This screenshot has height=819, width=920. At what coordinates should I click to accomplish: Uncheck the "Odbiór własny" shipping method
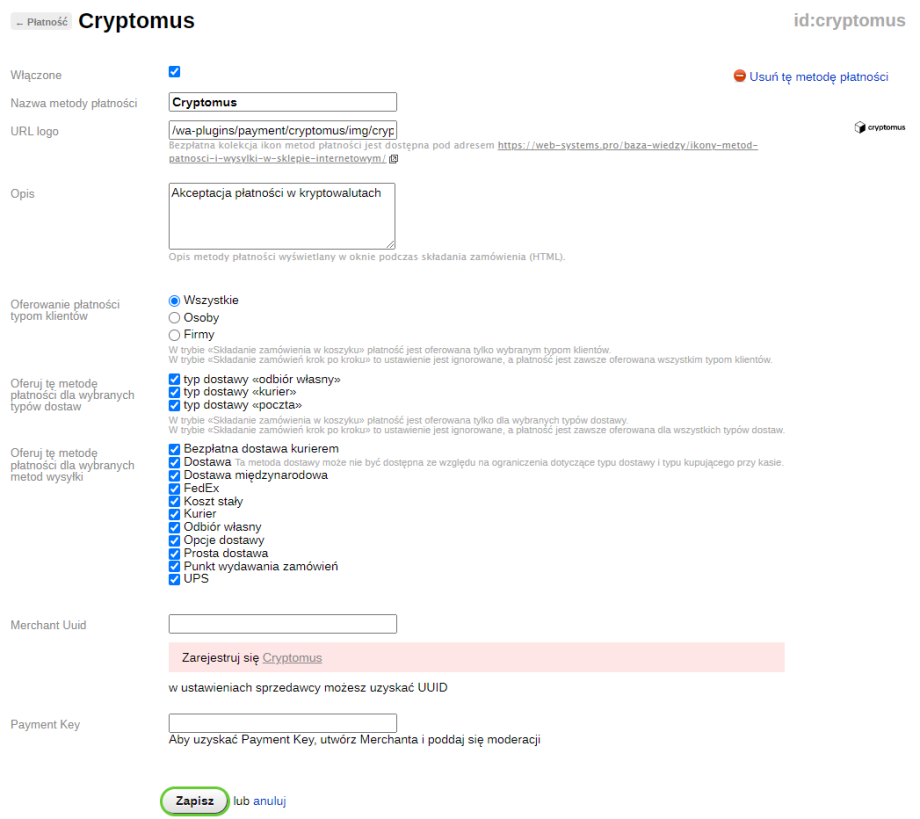pyautogui.click(x=174, y=527)
